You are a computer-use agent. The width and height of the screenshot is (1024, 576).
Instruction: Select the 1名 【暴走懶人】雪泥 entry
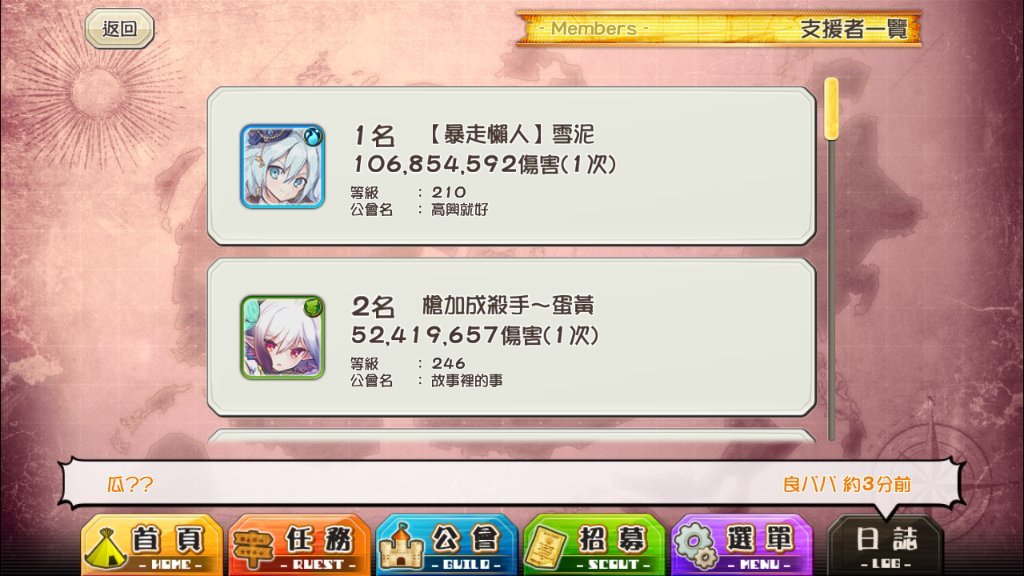(511, 166)
